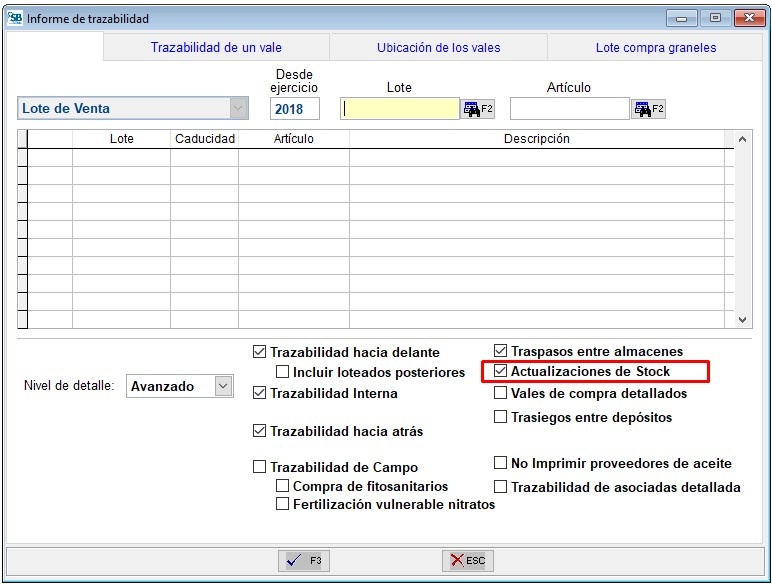Uncheck Trazabilidad hacia atrás

click(x=259, y=431)
